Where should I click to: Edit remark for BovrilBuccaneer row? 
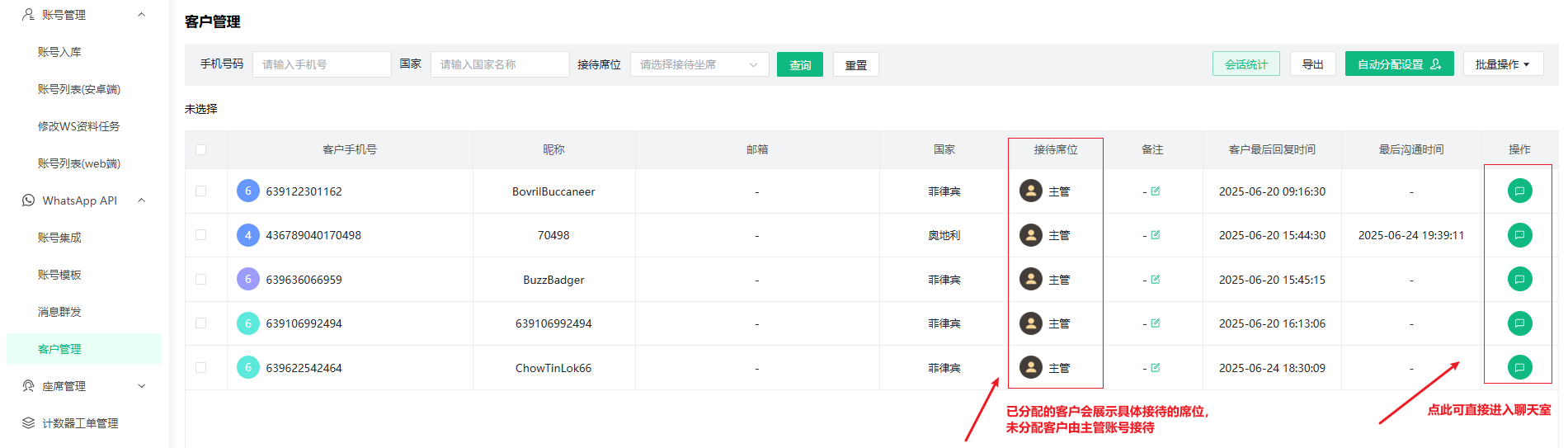[1156, 191]
